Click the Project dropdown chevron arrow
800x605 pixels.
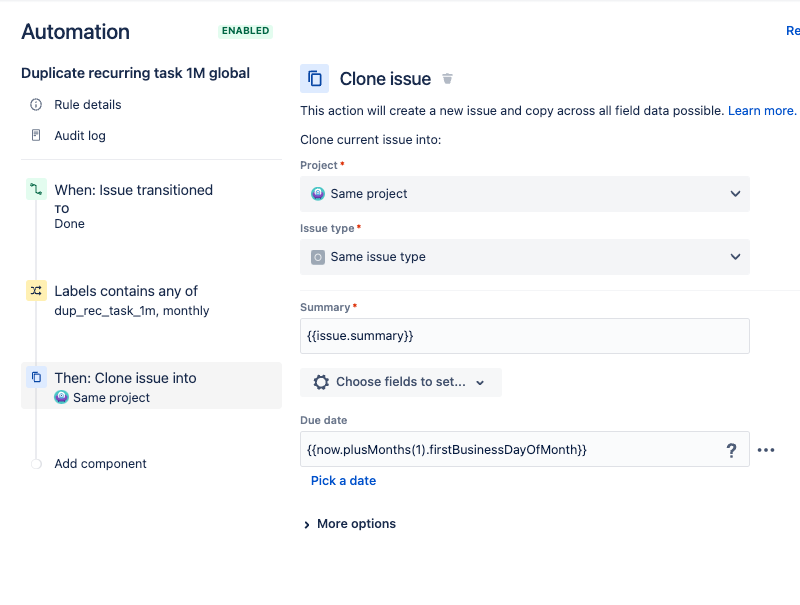pyautogui.click(x=735, y=194)
